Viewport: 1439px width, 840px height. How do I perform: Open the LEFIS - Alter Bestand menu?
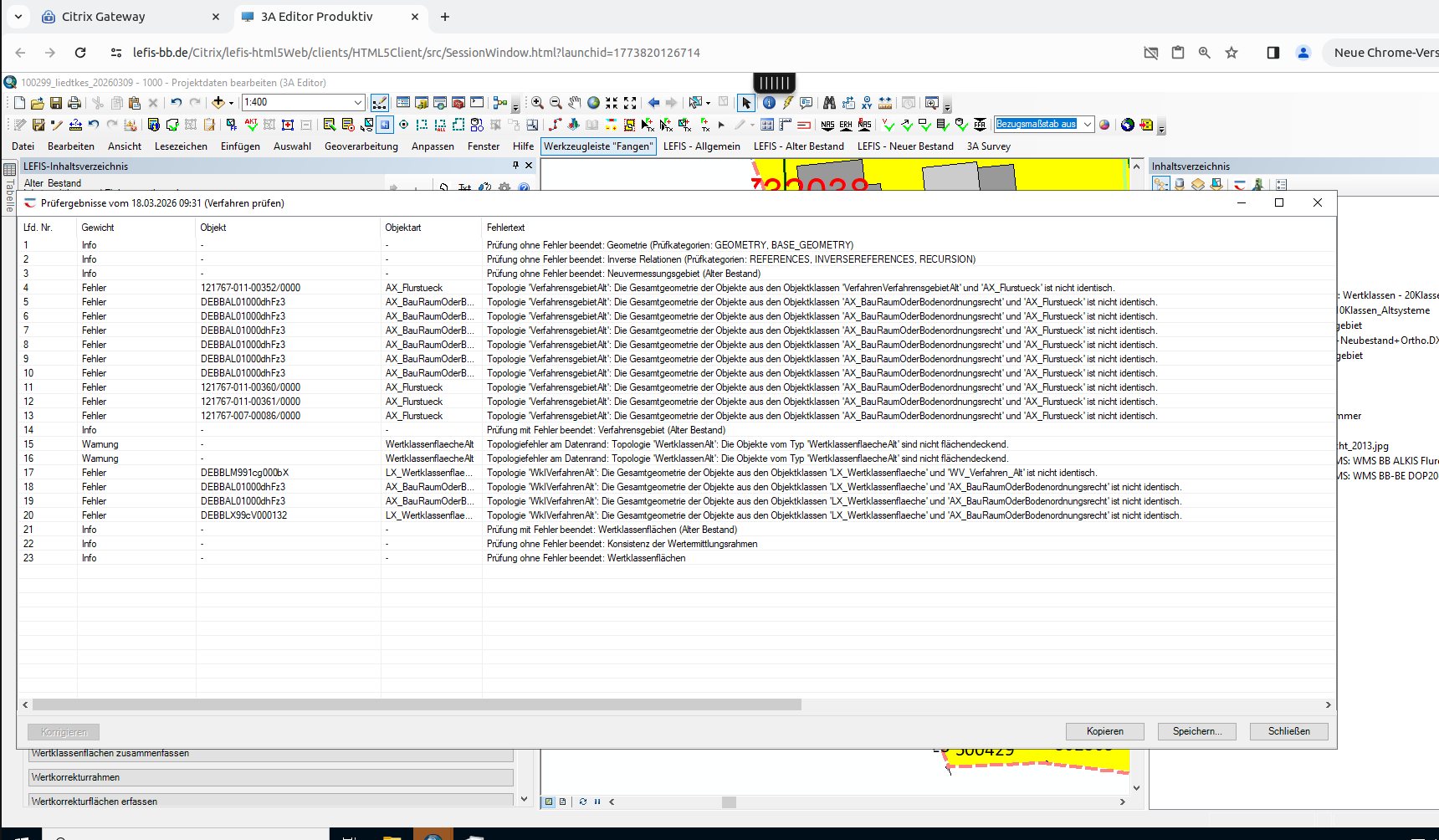coord(798,146)
